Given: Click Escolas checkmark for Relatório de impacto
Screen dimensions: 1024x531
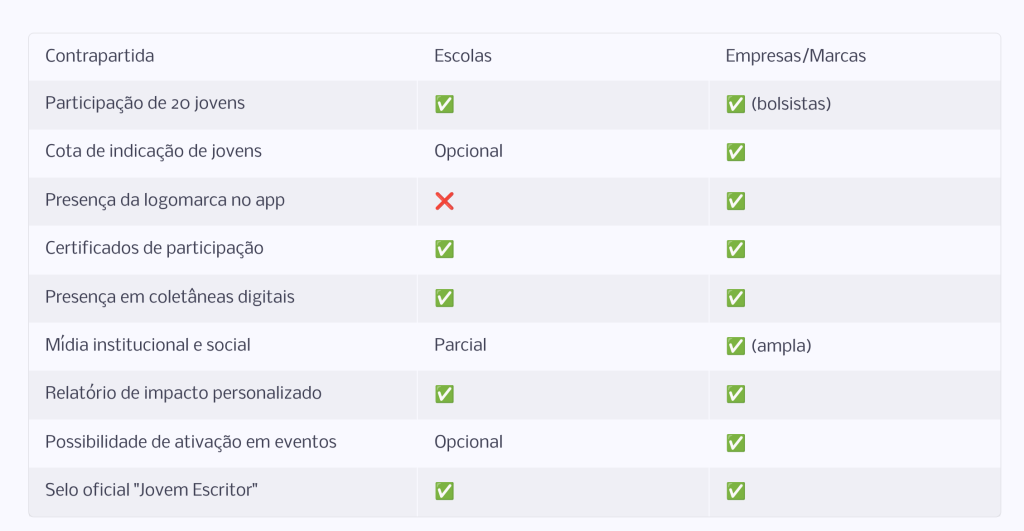Looking at the screenshot, I should (x=444, y=394).
